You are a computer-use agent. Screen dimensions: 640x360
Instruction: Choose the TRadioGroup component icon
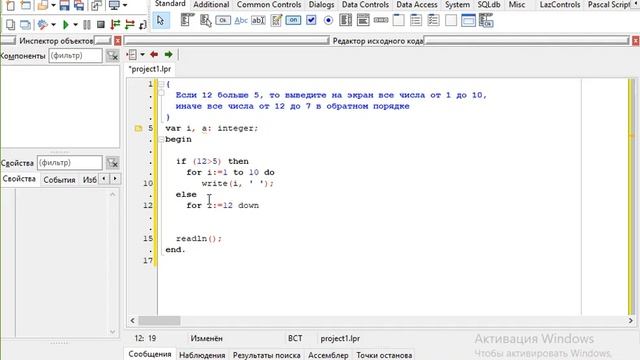coord(416,20)
